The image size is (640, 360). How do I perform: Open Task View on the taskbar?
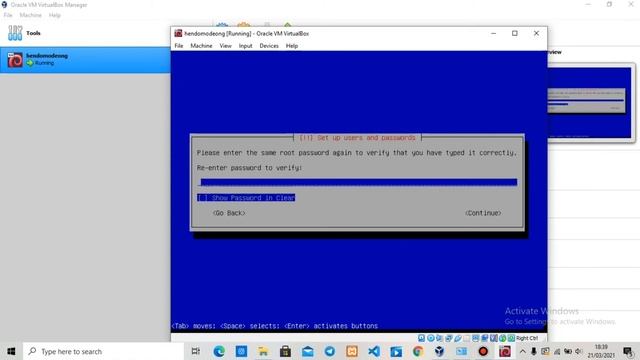(x=196, y=351)
